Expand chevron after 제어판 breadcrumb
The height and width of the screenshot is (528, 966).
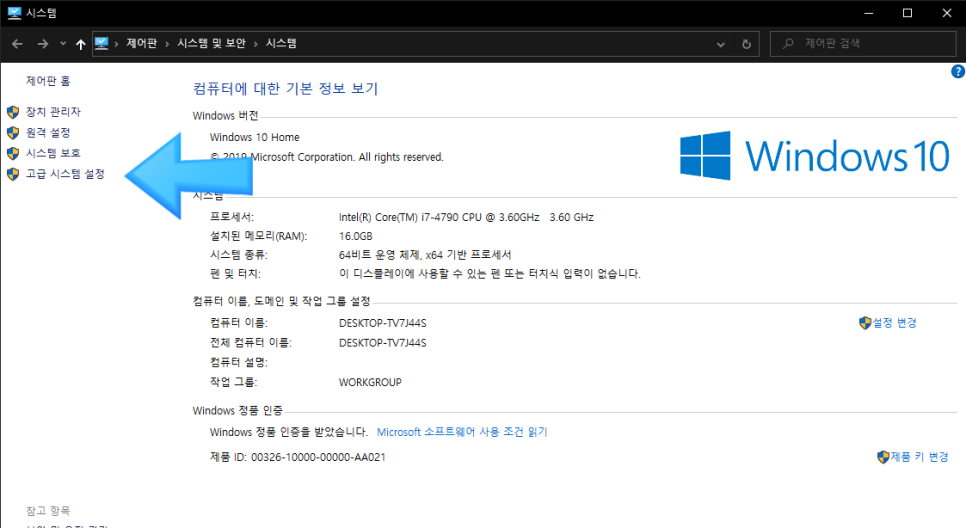[x=167, y=44]
